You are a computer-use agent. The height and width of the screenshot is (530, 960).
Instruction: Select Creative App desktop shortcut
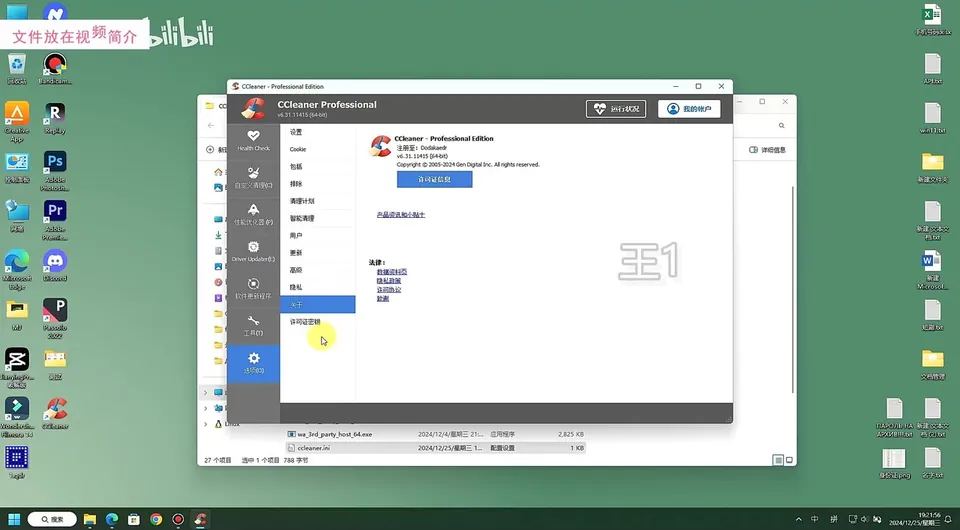click(x=17, y=122)
